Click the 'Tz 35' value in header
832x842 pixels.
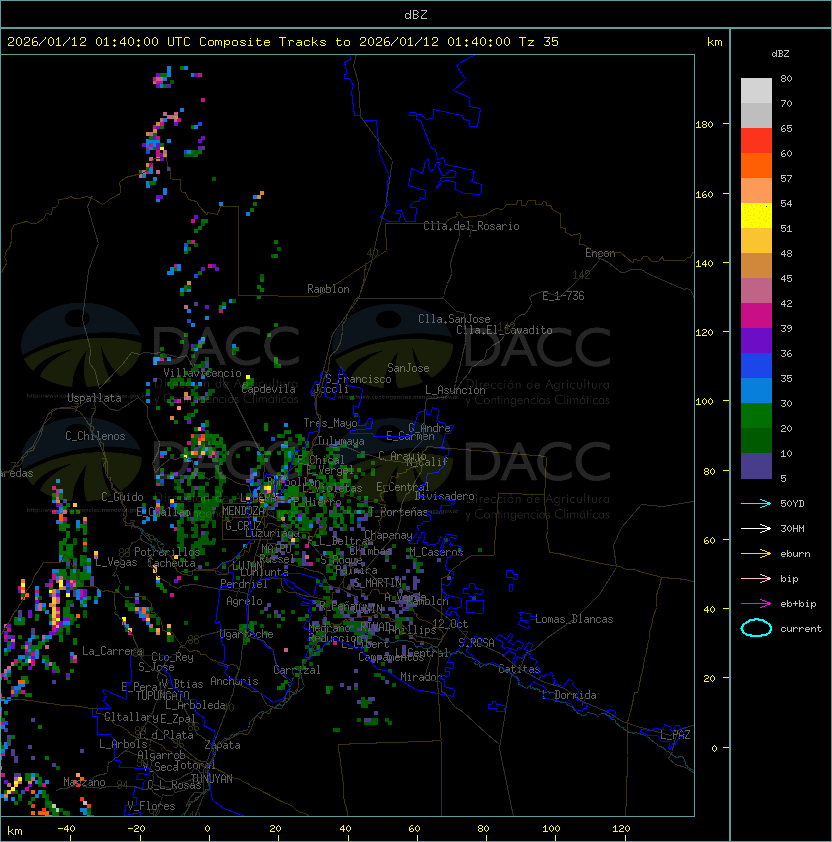point(539,41)
